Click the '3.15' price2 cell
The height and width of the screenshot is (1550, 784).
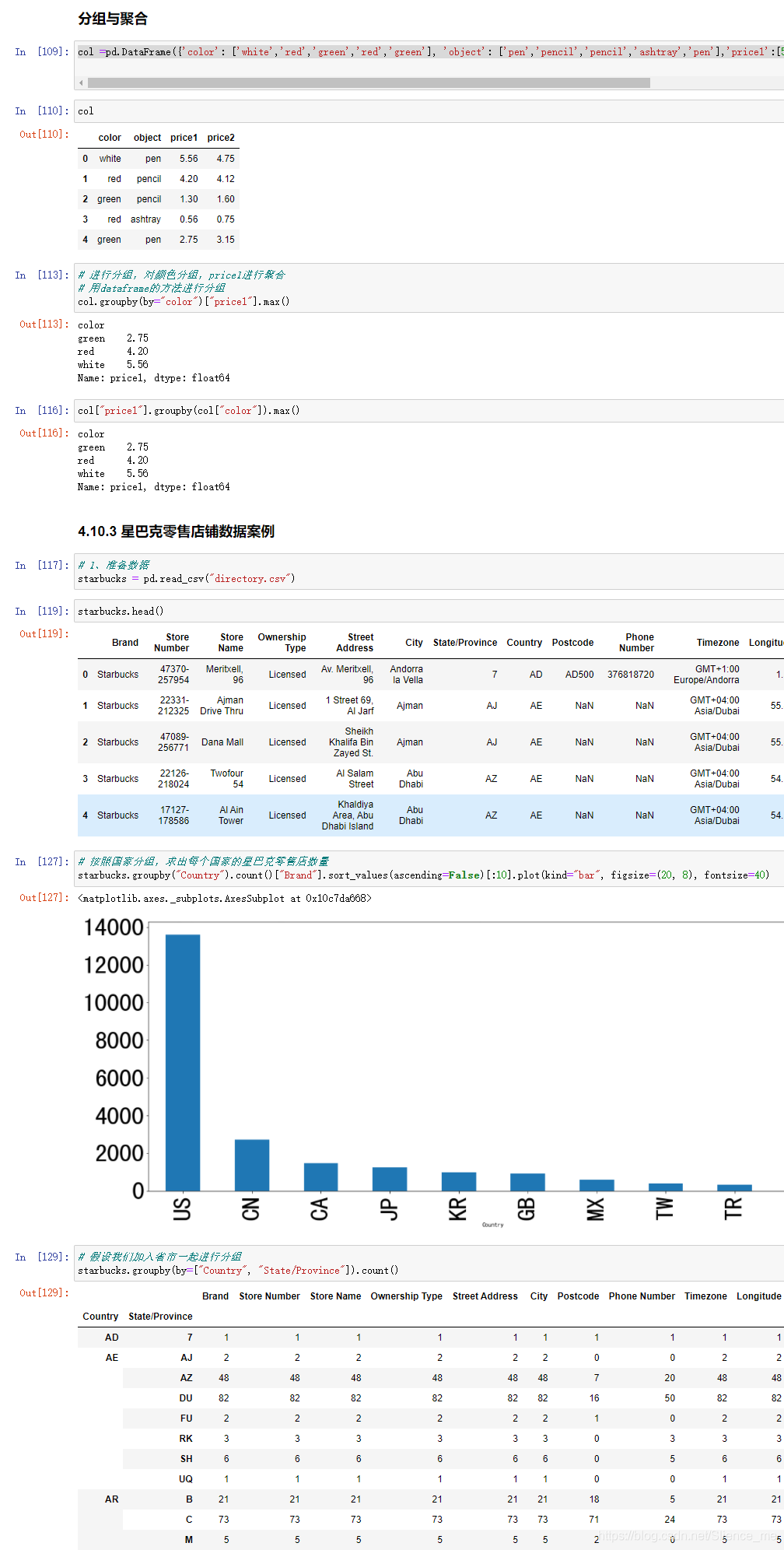[x=226, y=240]
